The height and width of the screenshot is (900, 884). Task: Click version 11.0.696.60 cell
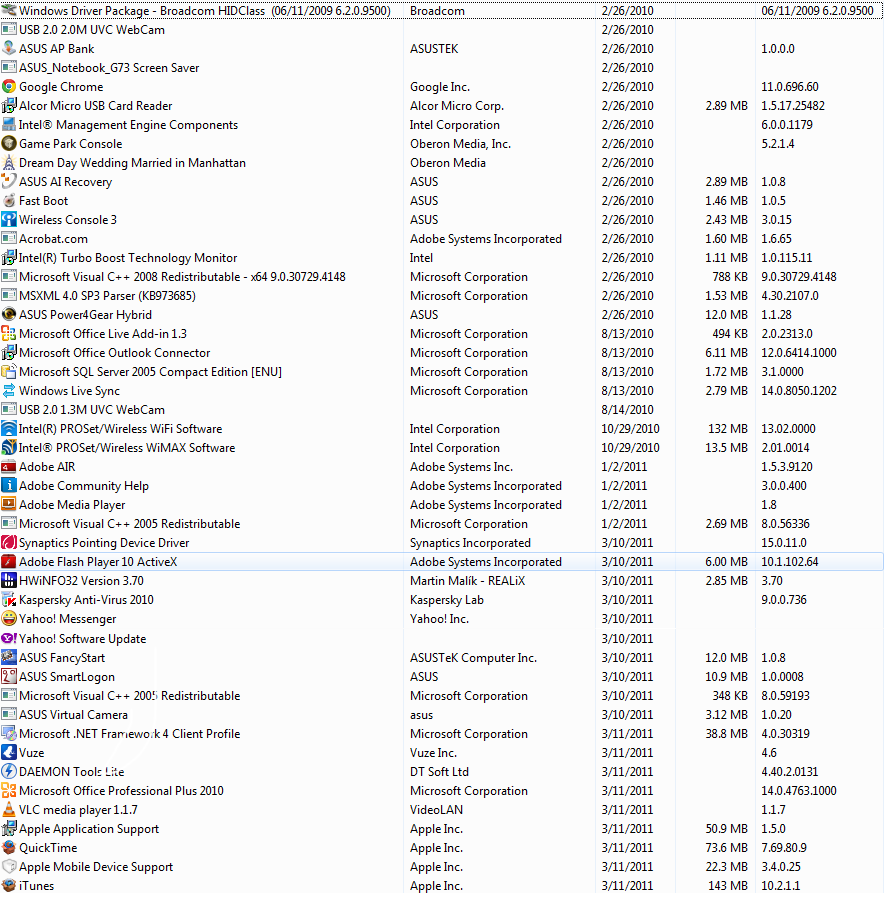(790, 87)
